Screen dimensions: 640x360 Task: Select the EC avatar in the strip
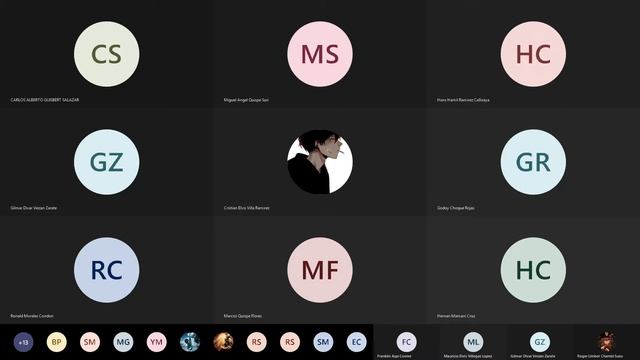click(x=356, y=342)
